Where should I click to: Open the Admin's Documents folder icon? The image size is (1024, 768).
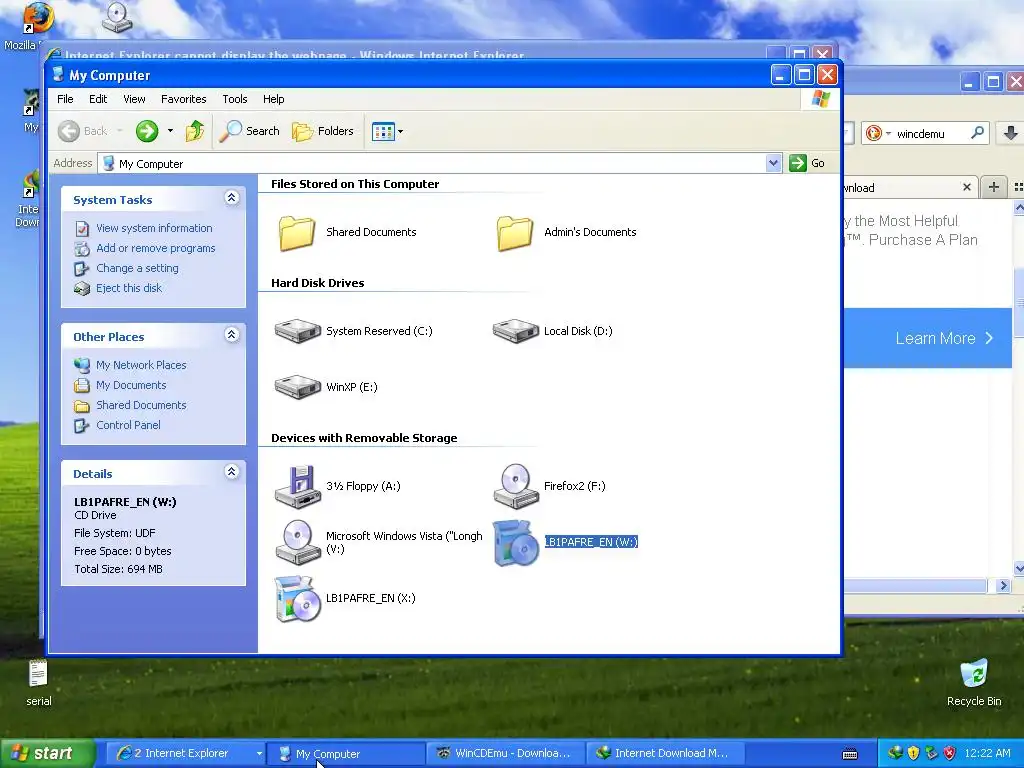(515, 232)
